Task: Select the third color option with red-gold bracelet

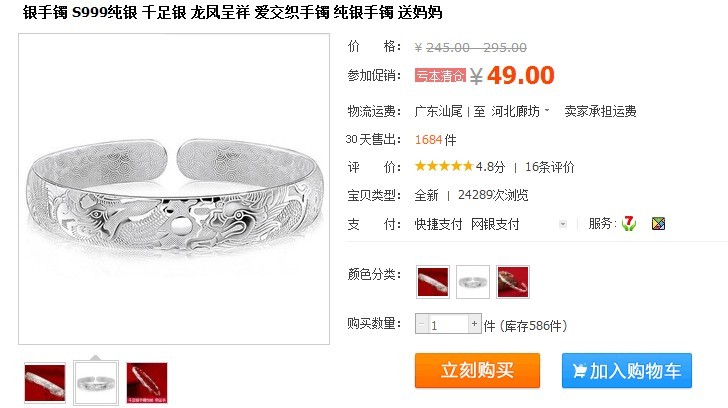Action: click(513, 282)
